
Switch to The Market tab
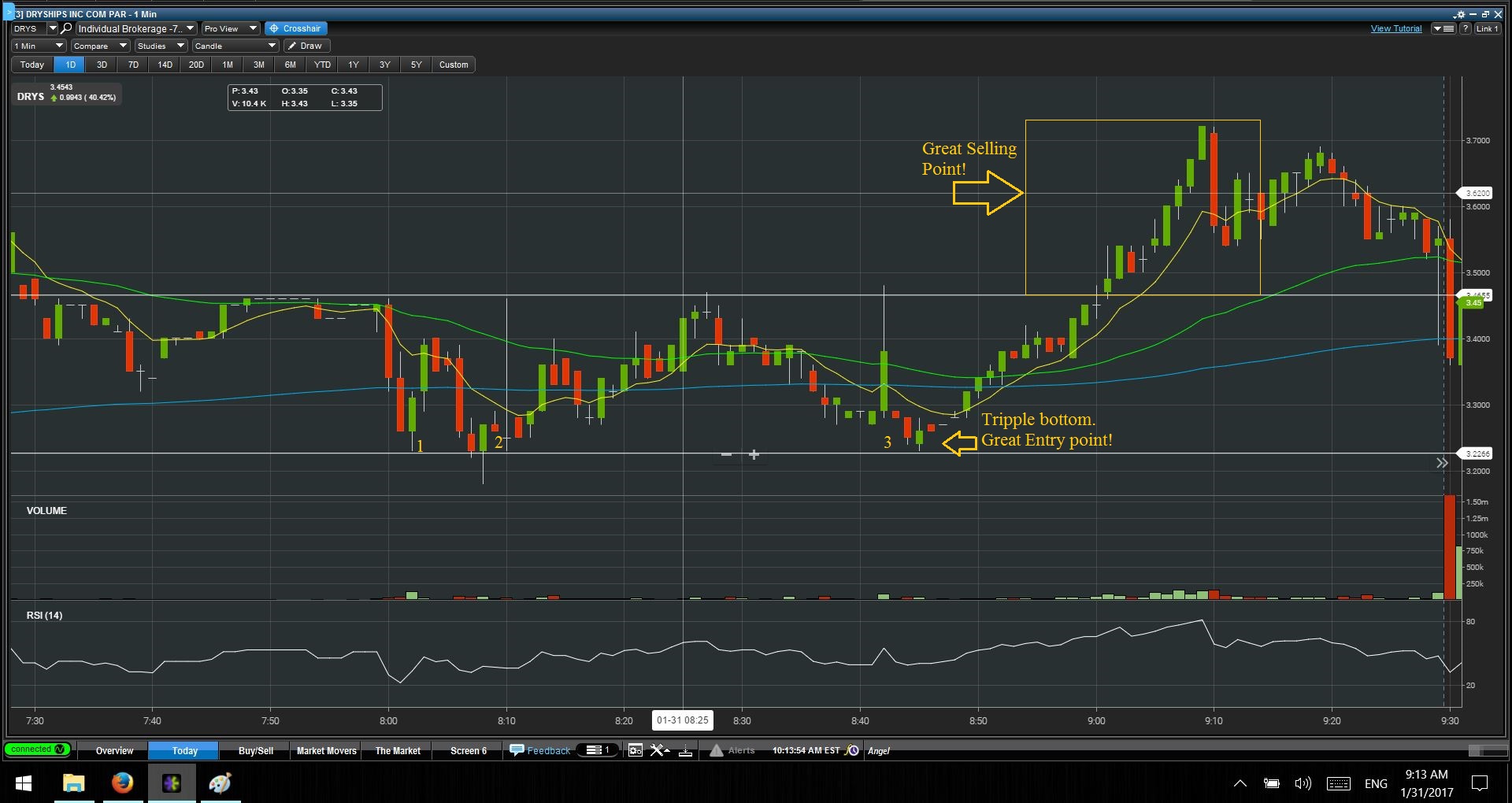coord(398,751)
